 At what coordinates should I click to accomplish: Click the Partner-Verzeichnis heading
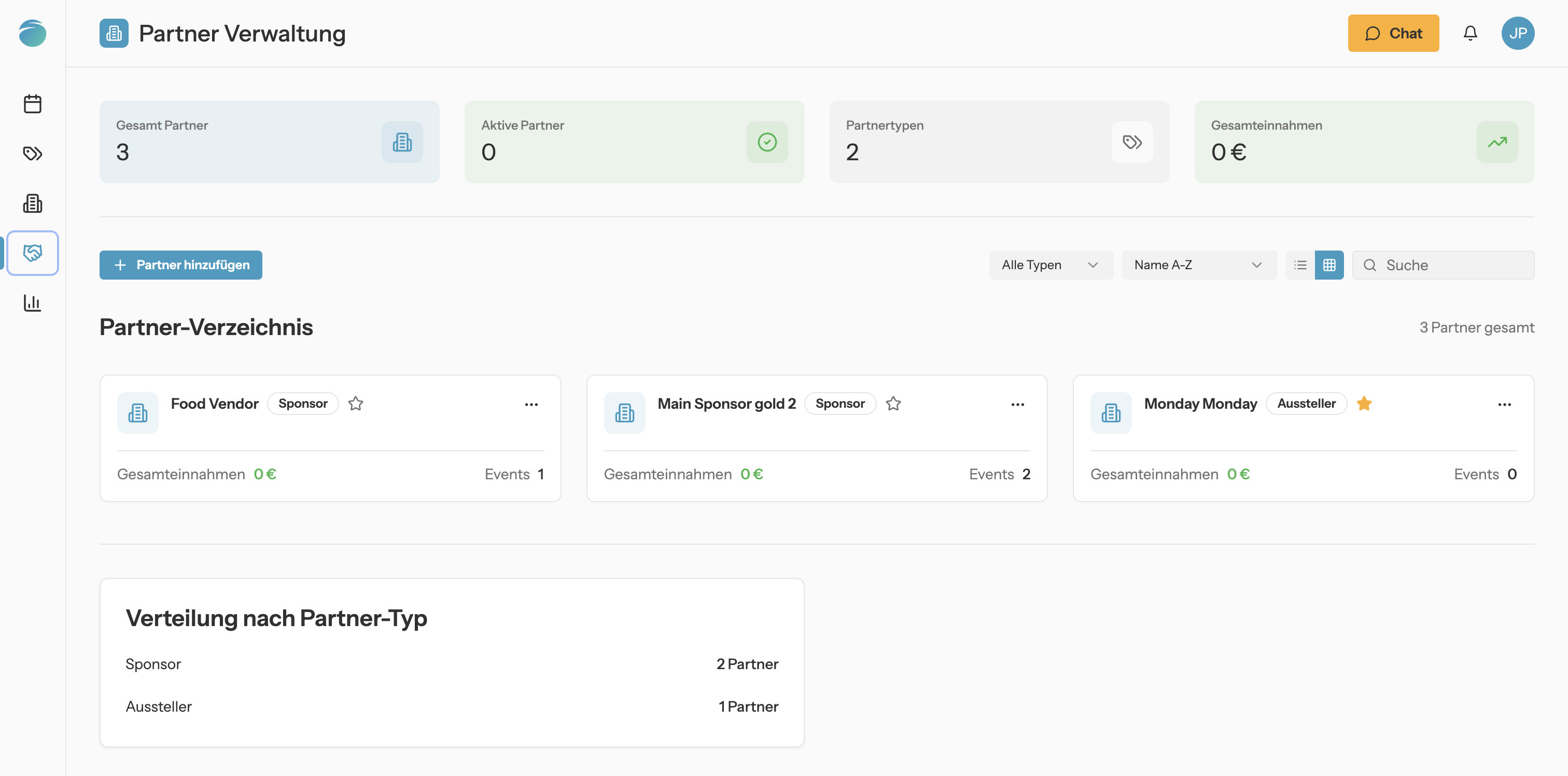click(206, 327)
